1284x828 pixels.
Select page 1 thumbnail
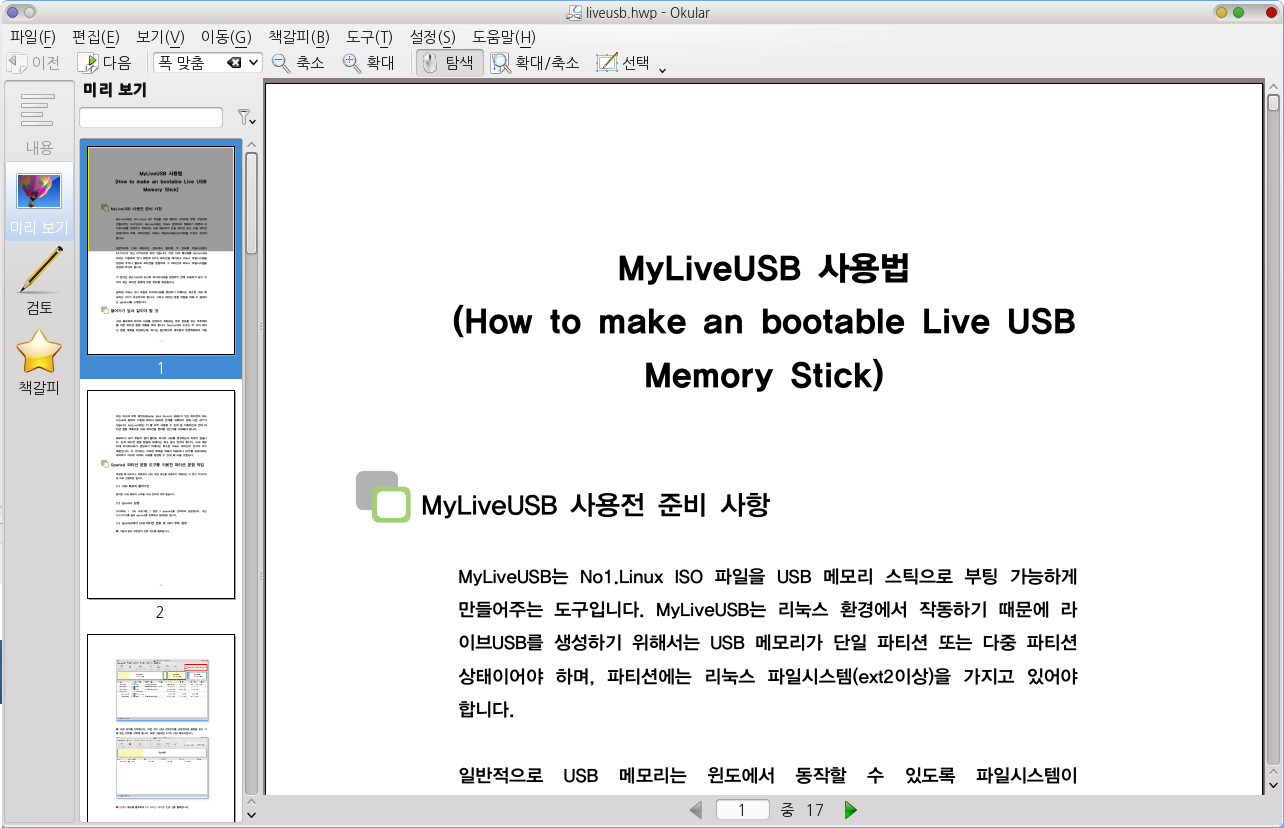pos(161,250)
